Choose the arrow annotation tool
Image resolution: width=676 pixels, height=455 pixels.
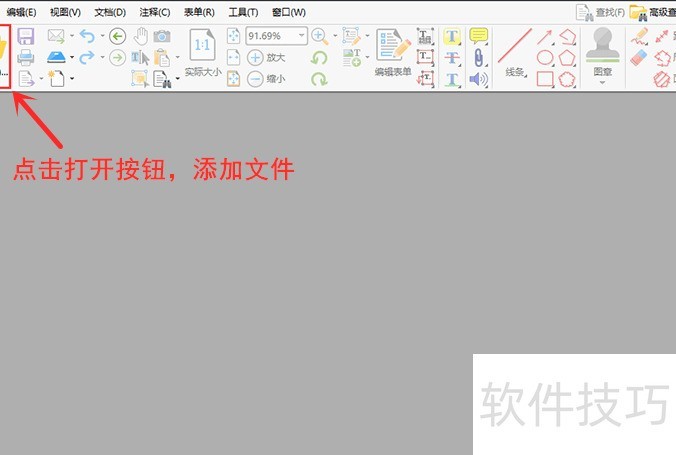tap(546, 37)
